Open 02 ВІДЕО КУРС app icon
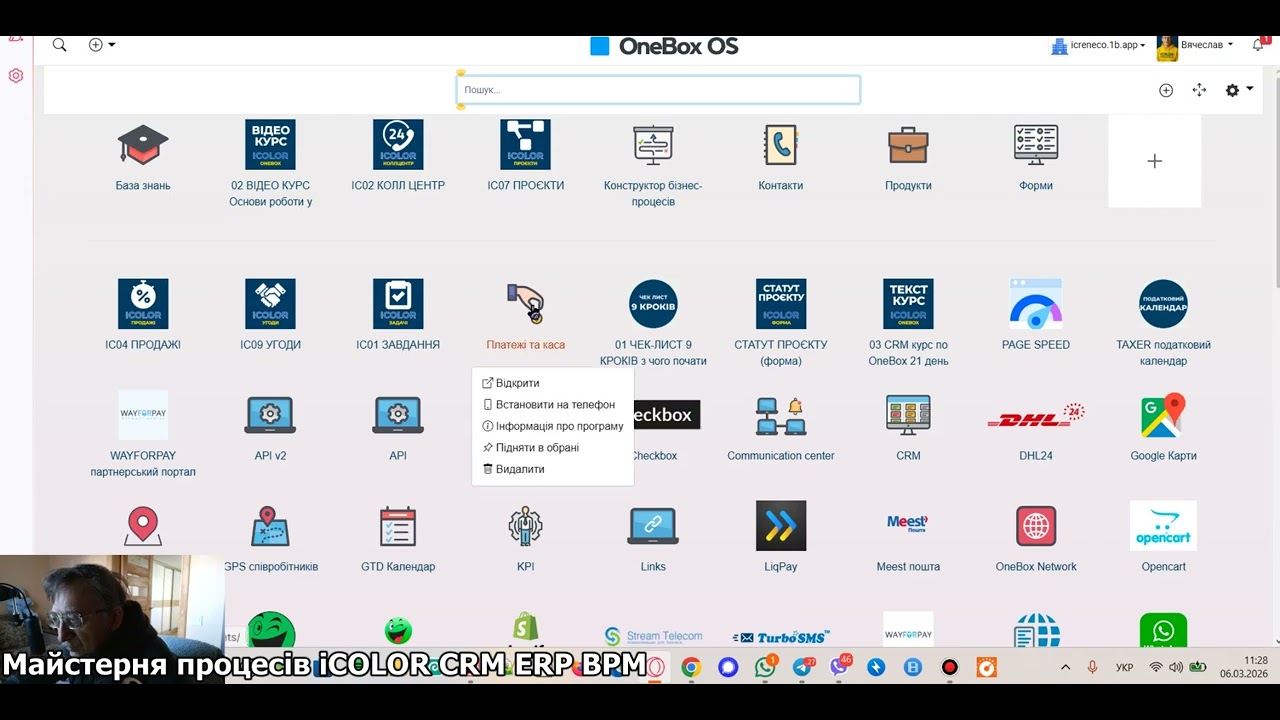 (x=270, y=145)
